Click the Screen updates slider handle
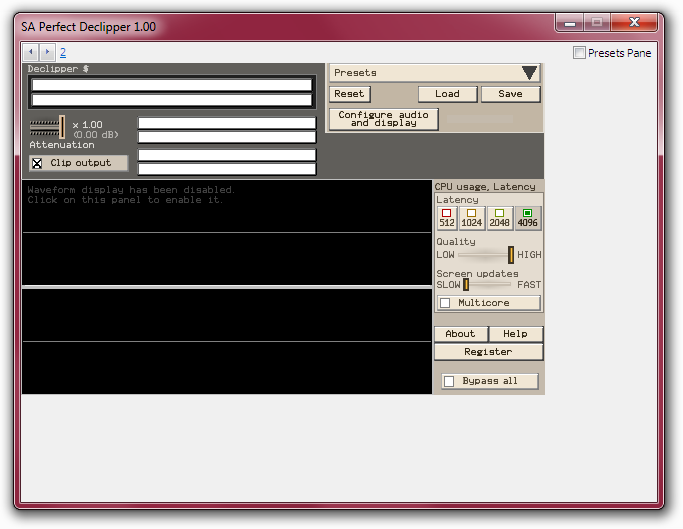 tap(466, 285)
